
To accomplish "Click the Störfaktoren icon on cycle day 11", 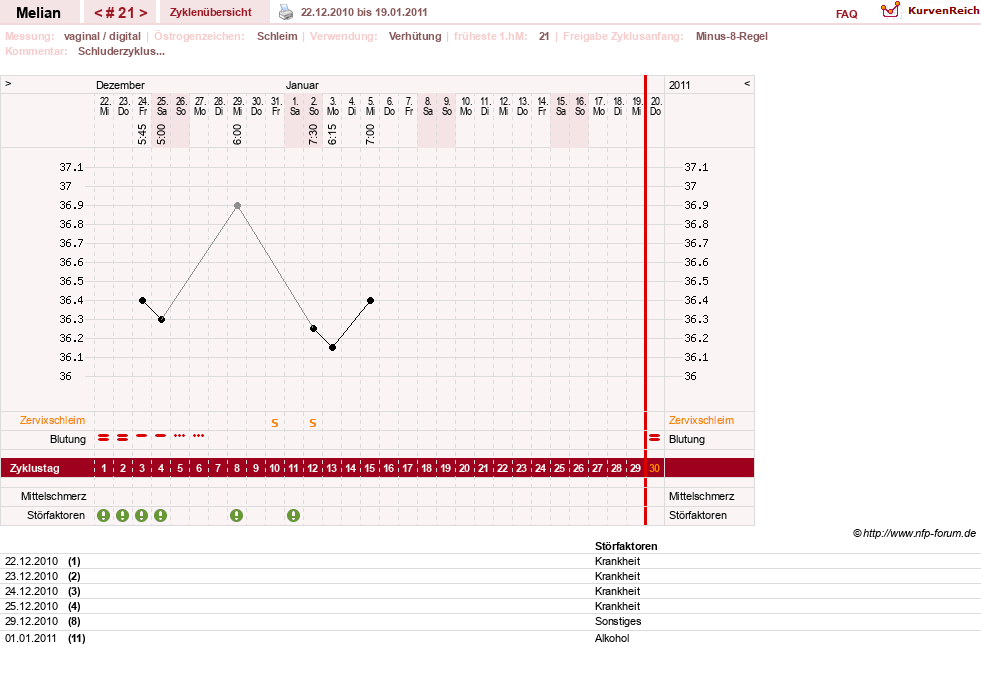I will click(293, 515).
